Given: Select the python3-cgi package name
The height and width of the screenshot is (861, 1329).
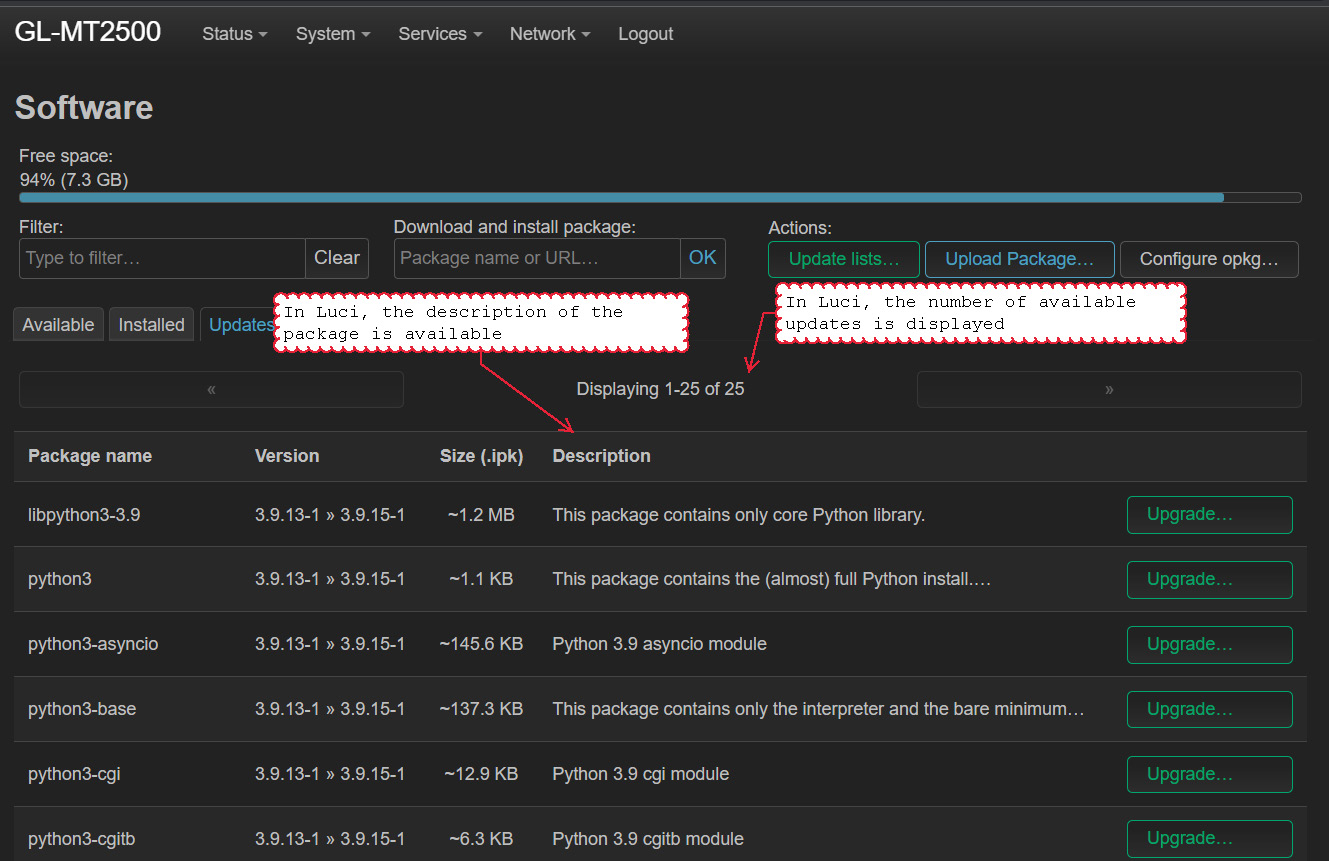Looking at the screenshot, I should pos(74,774).
